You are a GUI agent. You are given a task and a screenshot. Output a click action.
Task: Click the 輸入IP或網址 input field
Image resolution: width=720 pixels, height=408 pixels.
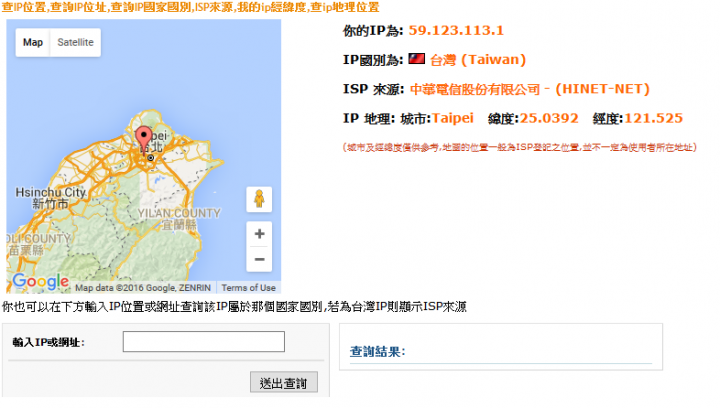click(203, 342)
